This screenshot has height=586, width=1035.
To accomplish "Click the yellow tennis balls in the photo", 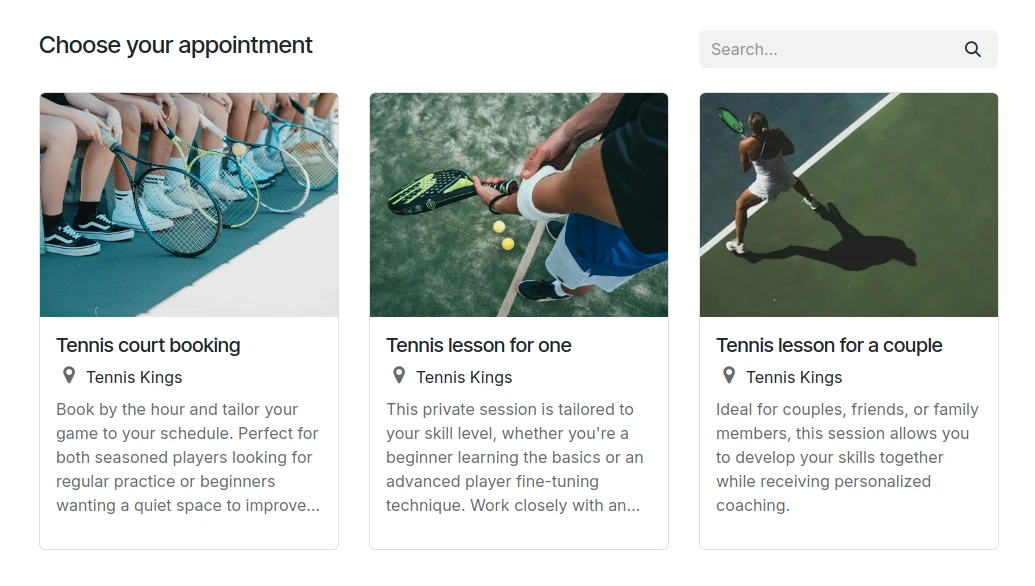I will pos(503,235).
